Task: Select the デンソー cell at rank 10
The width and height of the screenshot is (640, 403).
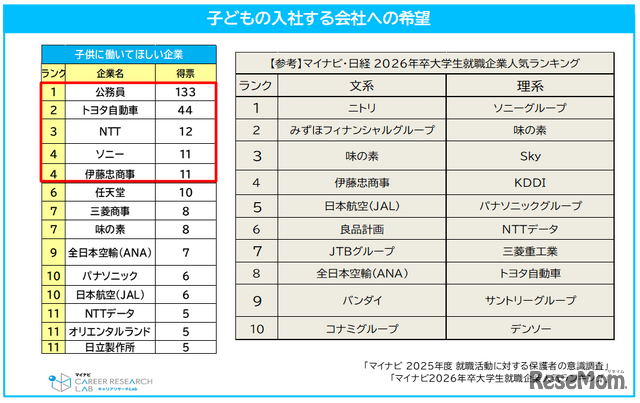Action: [x=530, y=329]
